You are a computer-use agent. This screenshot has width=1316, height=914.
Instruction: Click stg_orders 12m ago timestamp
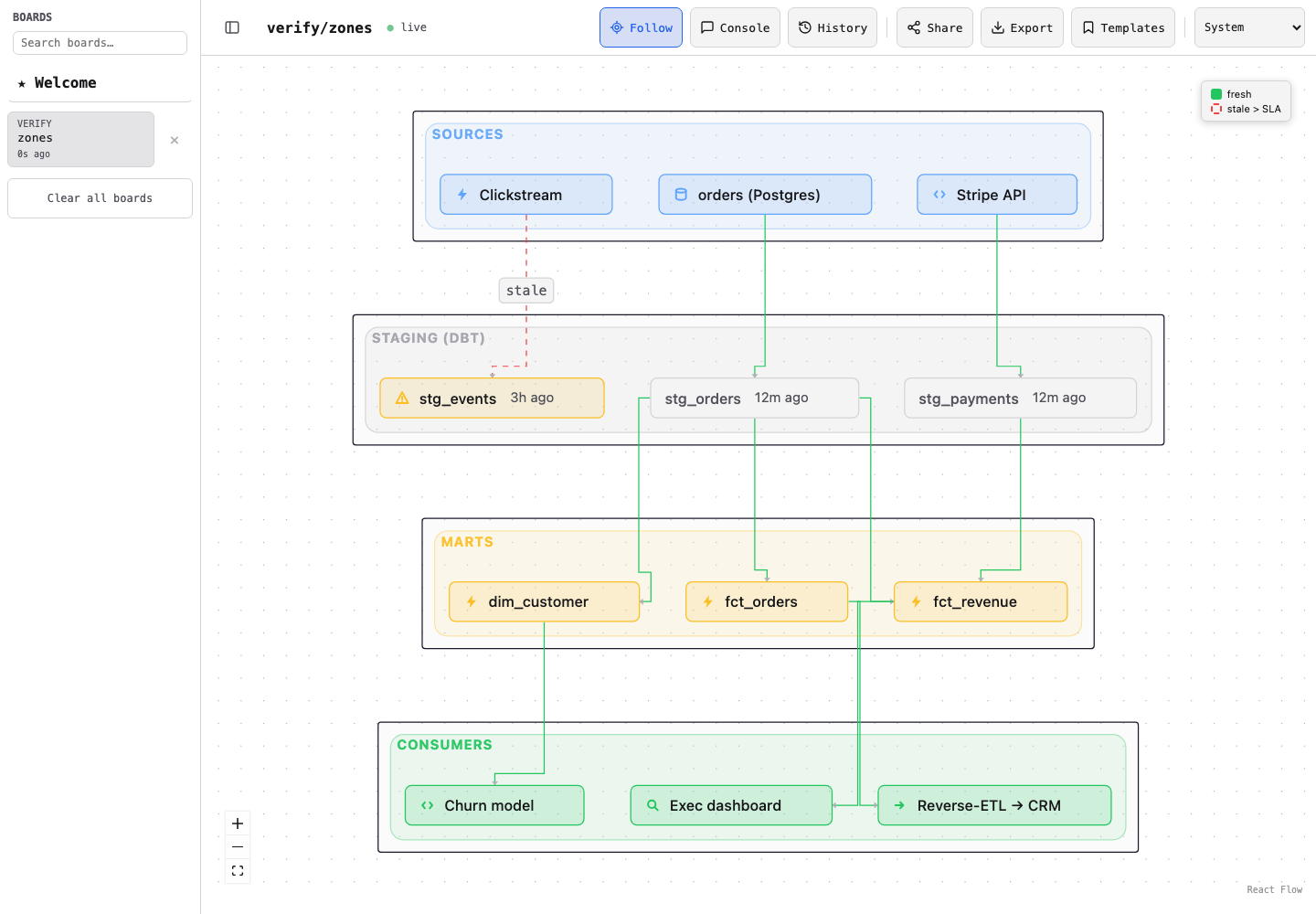781,398
